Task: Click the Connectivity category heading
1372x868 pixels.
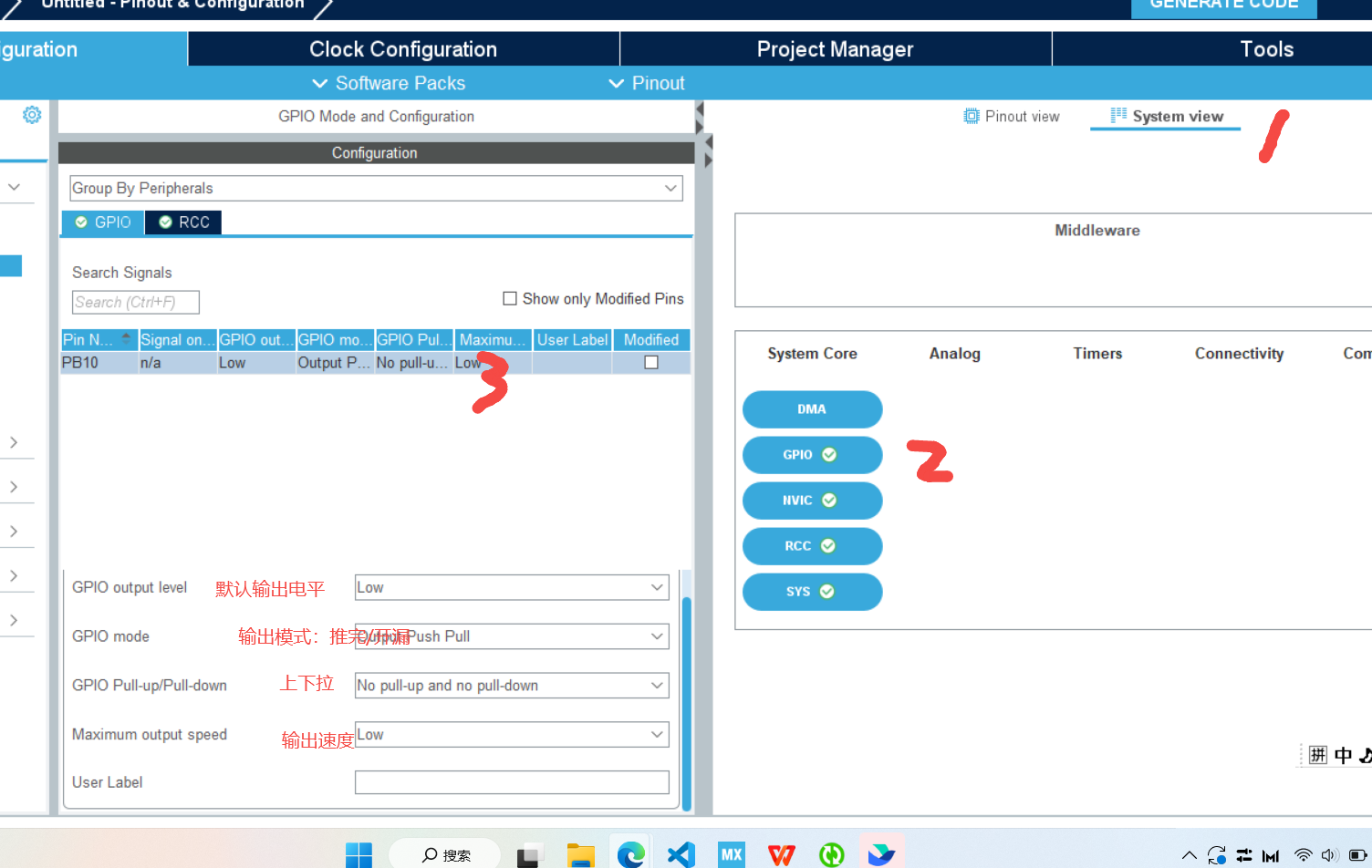Action: coord(1239,354)
